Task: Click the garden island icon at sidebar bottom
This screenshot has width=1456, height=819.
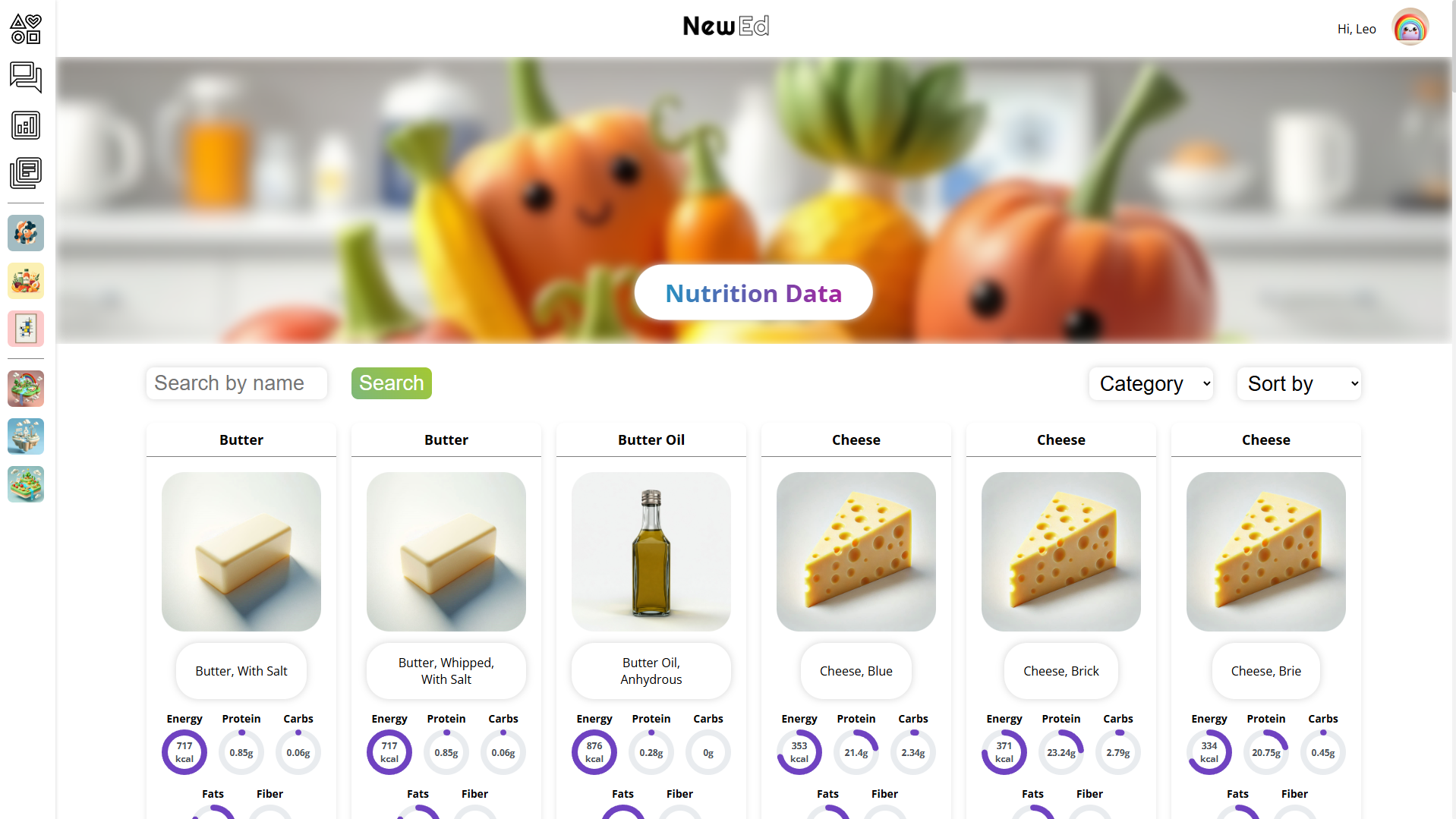Action: coord(25,484)
